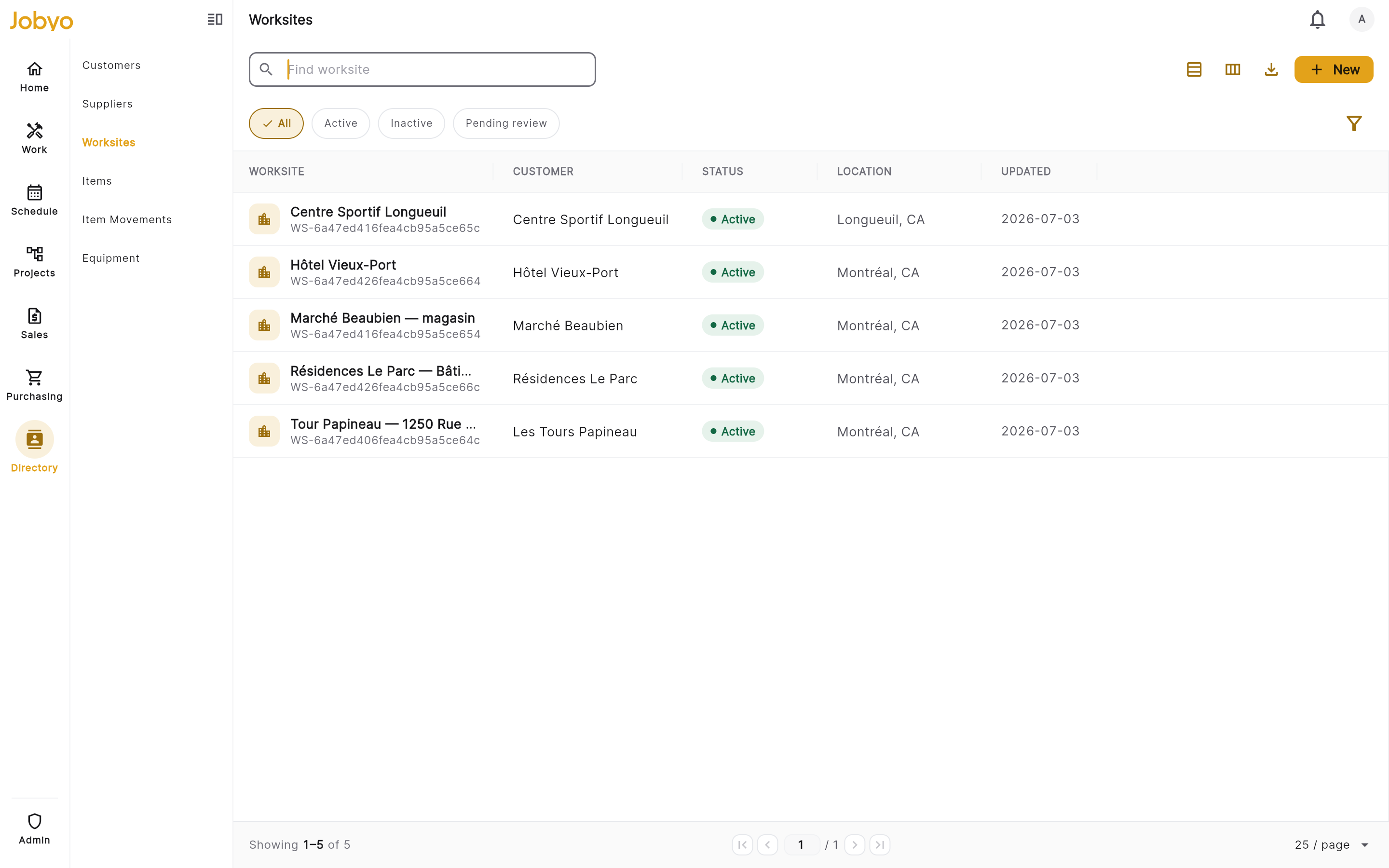Screen dimensions: 1389x868
Task: Open Equipment in Directory submenu
Action: [x=111, y=258]
